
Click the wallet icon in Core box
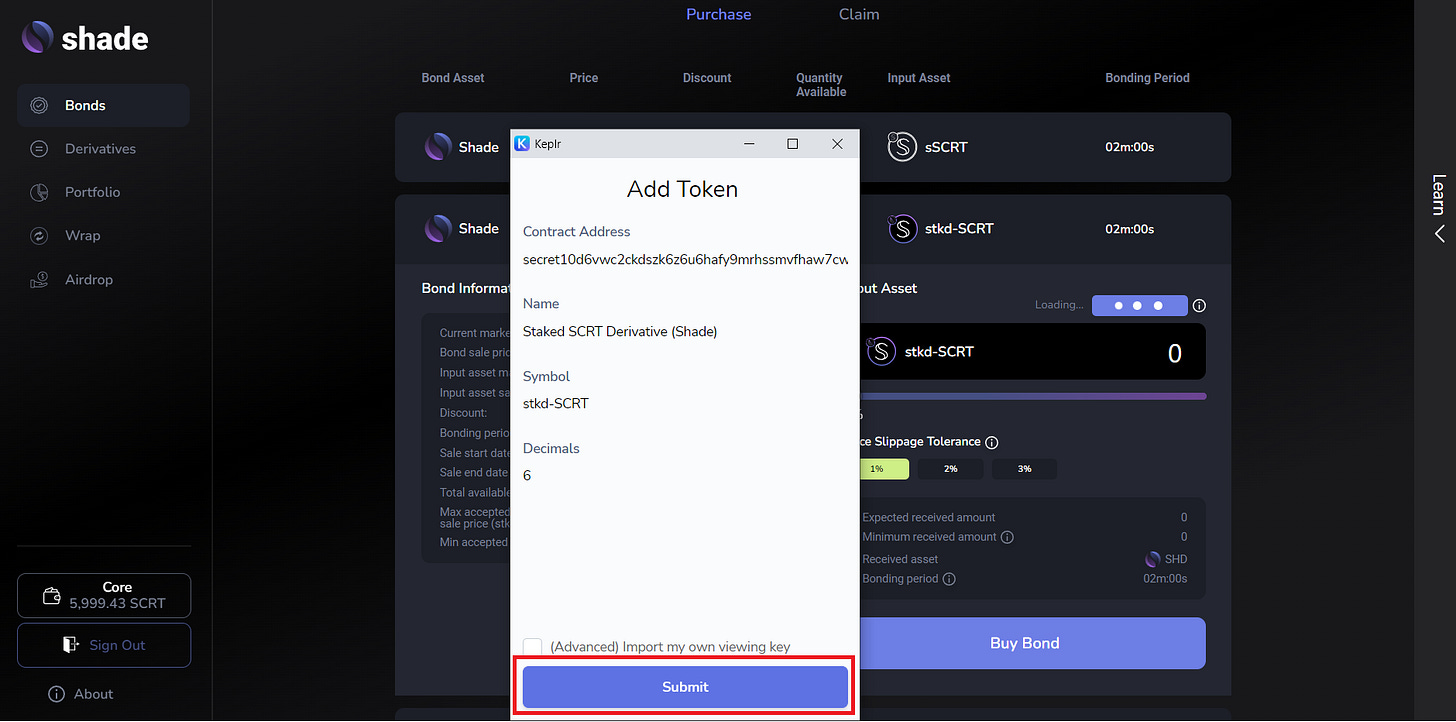(53, 596)
